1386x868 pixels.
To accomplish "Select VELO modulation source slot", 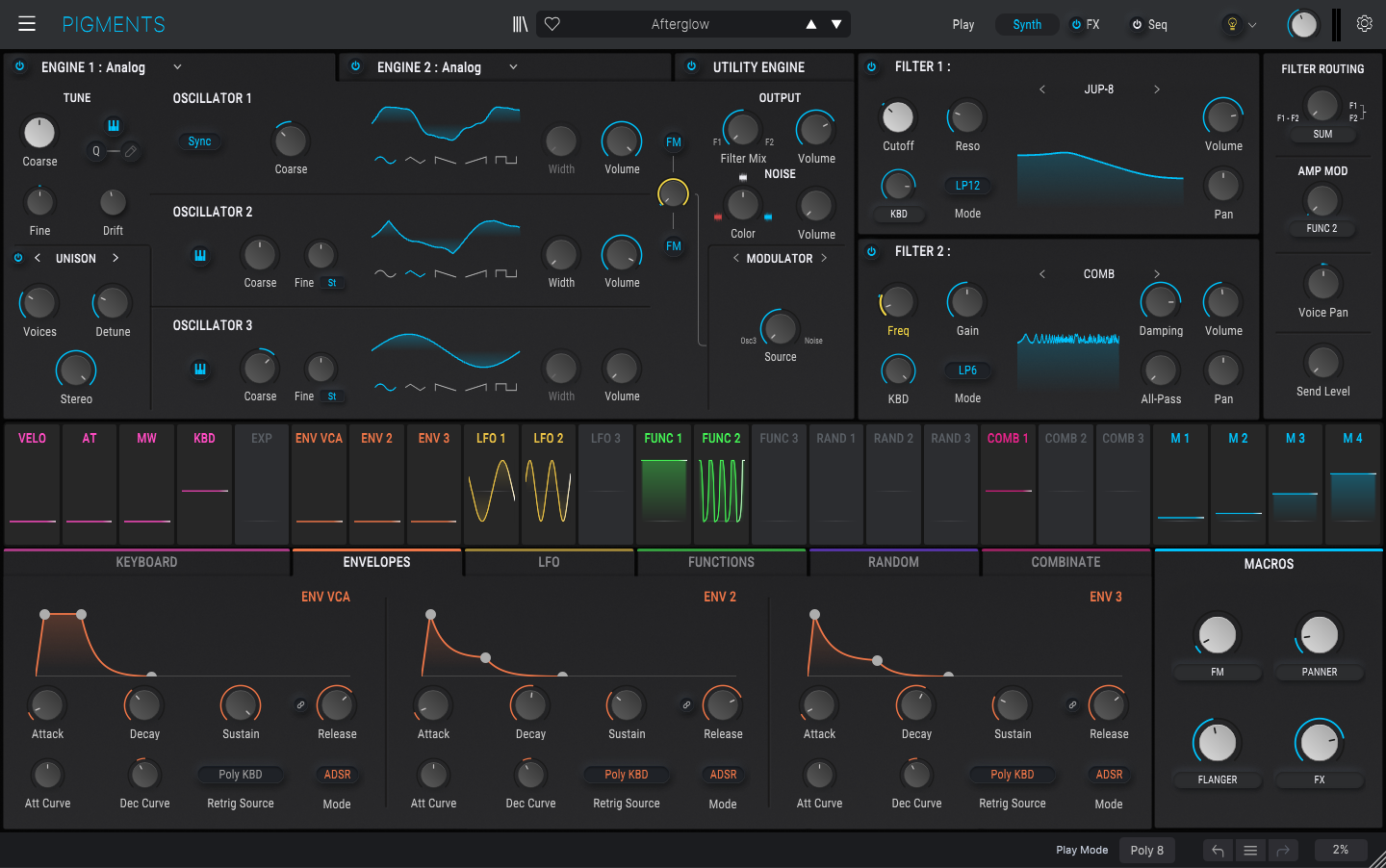I will [32, 485].
